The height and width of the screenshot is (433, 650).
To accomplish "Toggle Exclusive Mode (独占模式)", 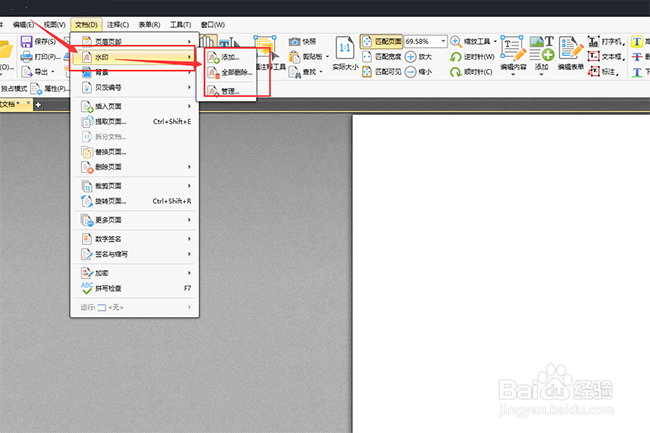I will coord(14,89).
